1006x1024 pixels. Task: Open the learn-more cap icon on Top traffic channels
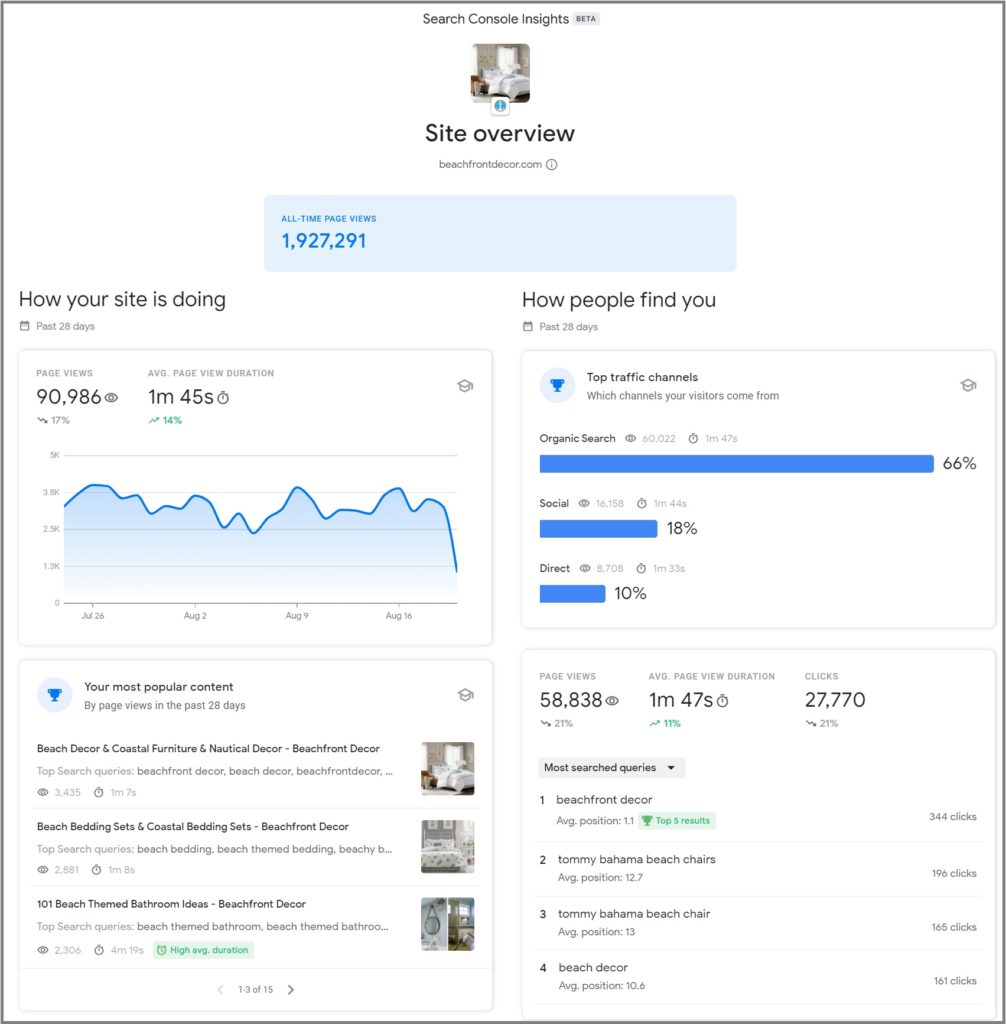[968, 385]
